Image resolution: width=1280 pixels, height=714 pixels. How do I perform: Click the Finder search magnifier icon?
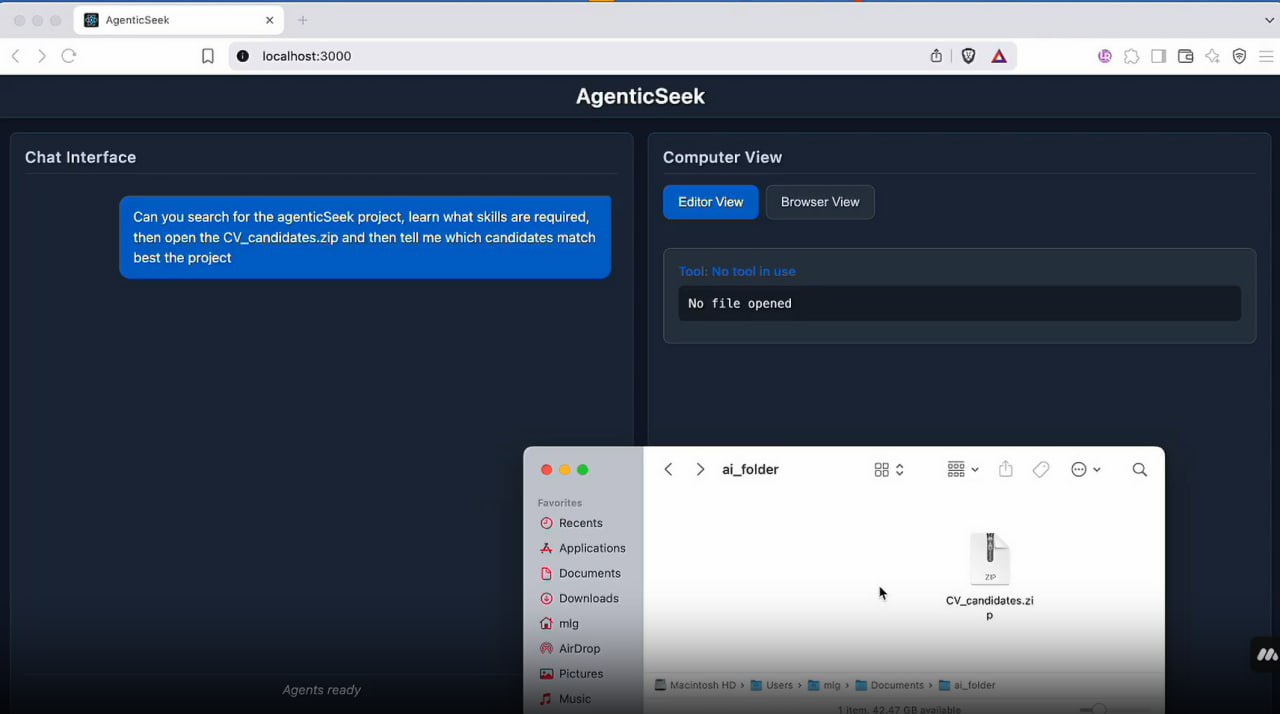[x=1139, y=469]
